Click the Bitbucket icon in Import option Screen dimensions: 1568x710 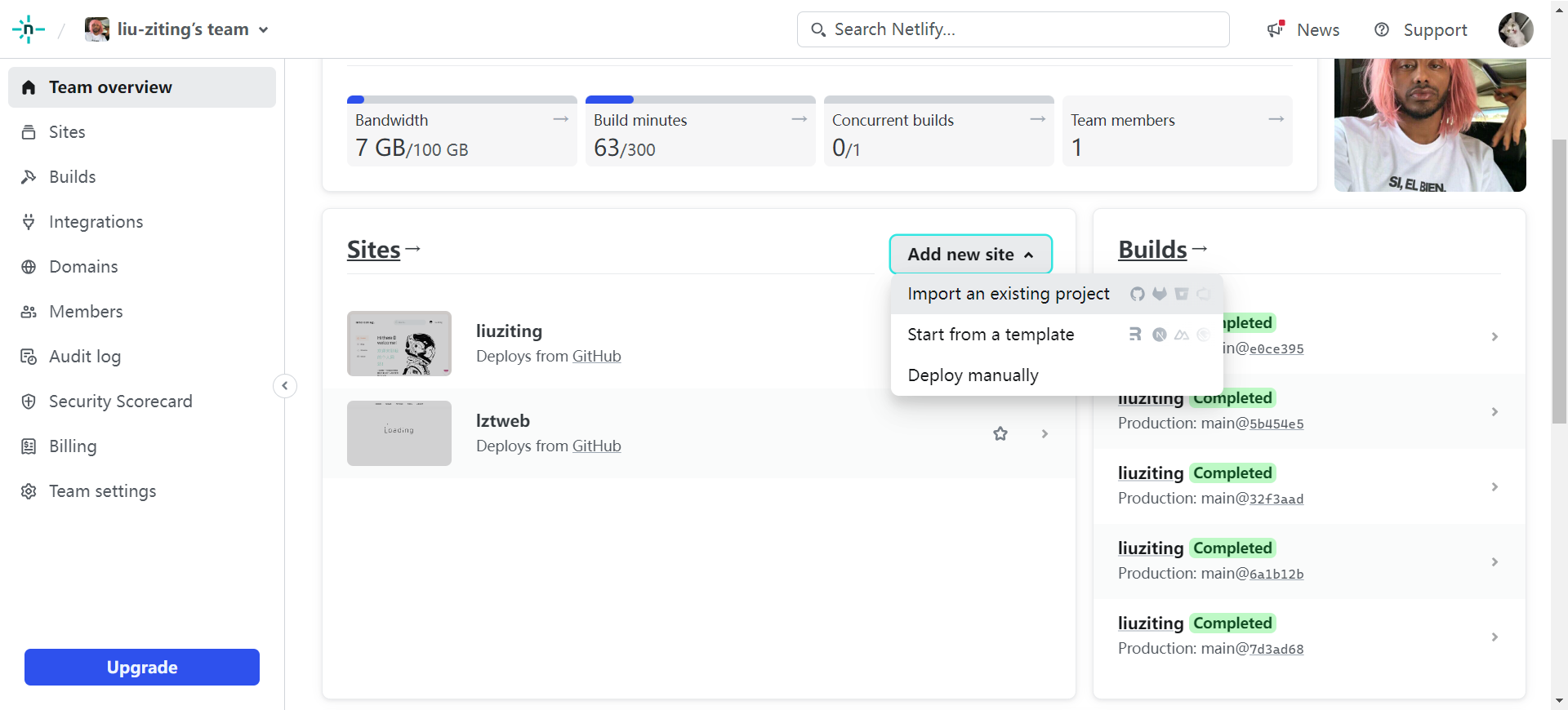pyautogui.click(x=1182, y=294)
